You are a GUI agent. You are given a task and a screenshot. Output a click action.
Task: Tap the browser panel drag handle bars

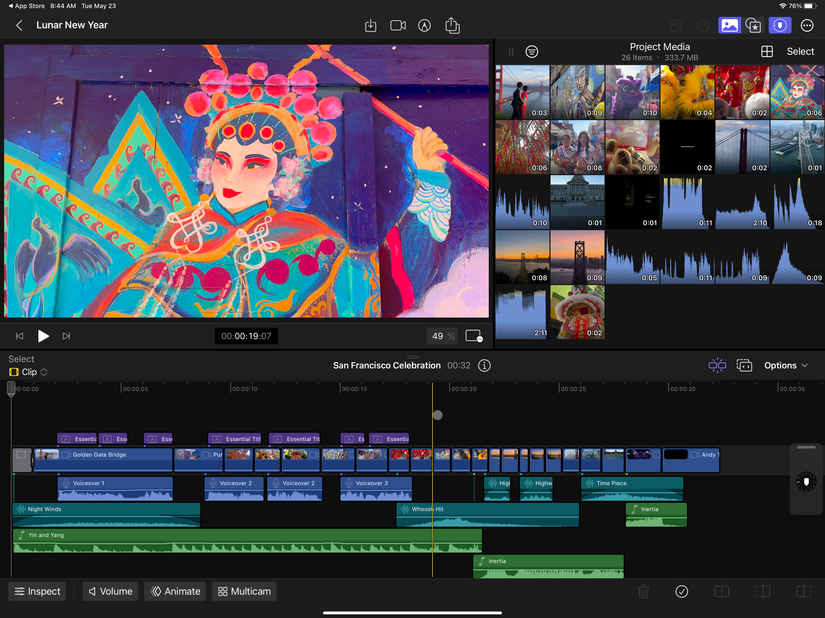pyautogui.click(x=510, y=52)
